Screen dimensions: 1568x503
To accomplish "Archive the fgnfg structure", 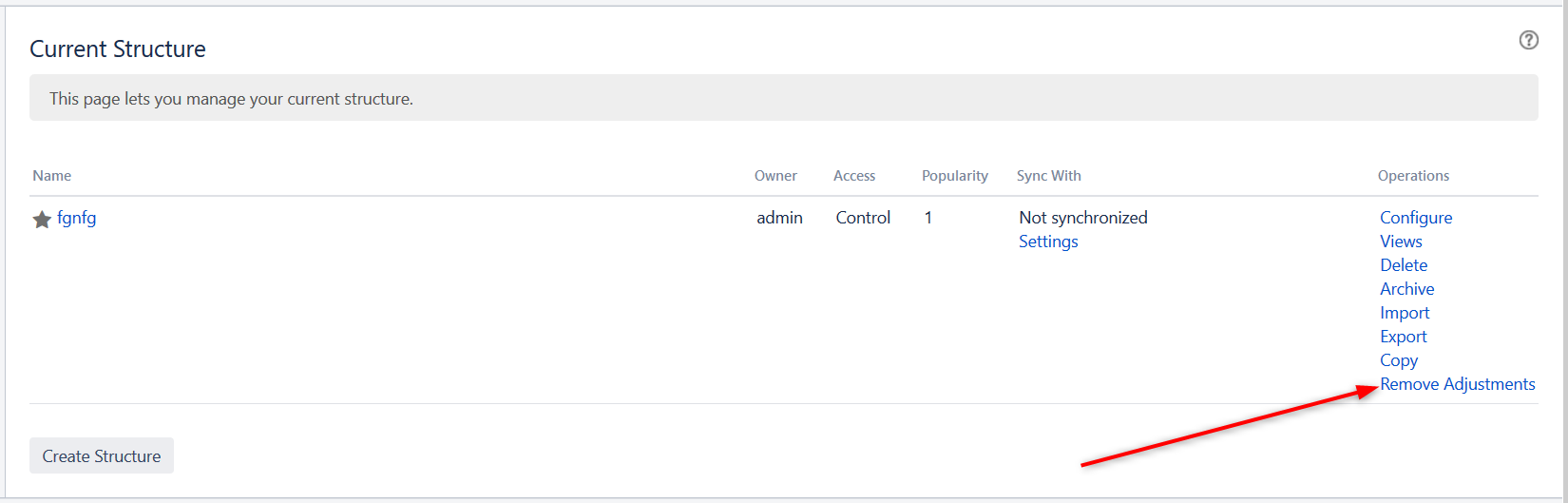I will coord(1406,289).
